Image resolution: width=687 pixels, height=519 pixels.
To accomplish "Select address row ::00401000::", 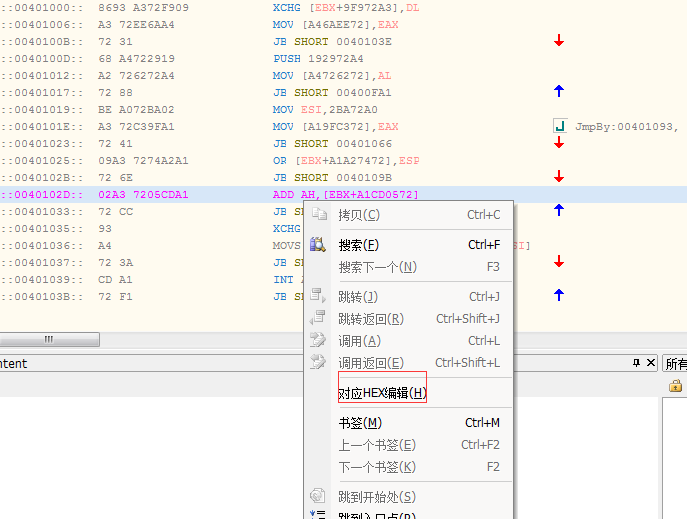I will 42,7.
